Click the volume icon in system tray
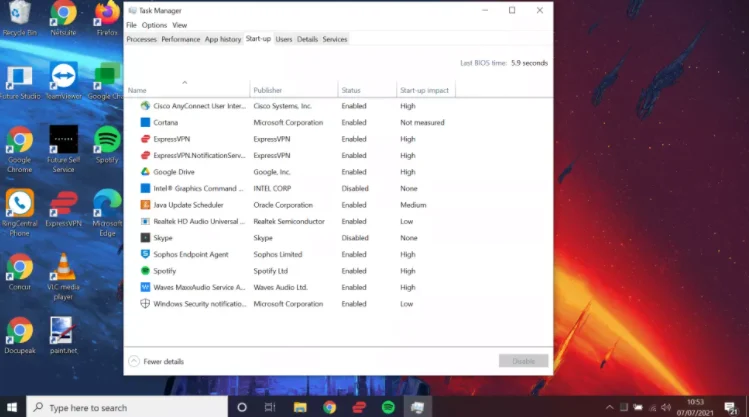 (666, 407)
